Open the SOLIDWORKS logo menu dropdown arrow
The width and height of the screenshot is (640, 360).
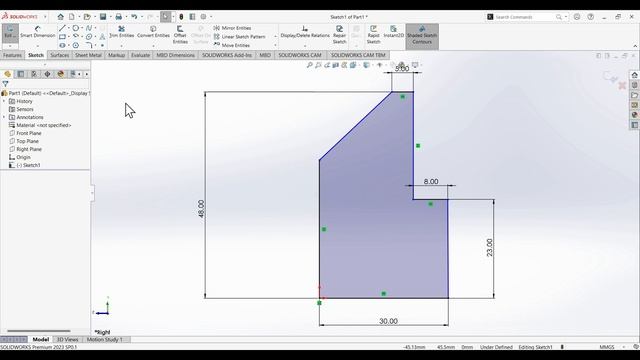pyautogui.click(x=45, y=17)
